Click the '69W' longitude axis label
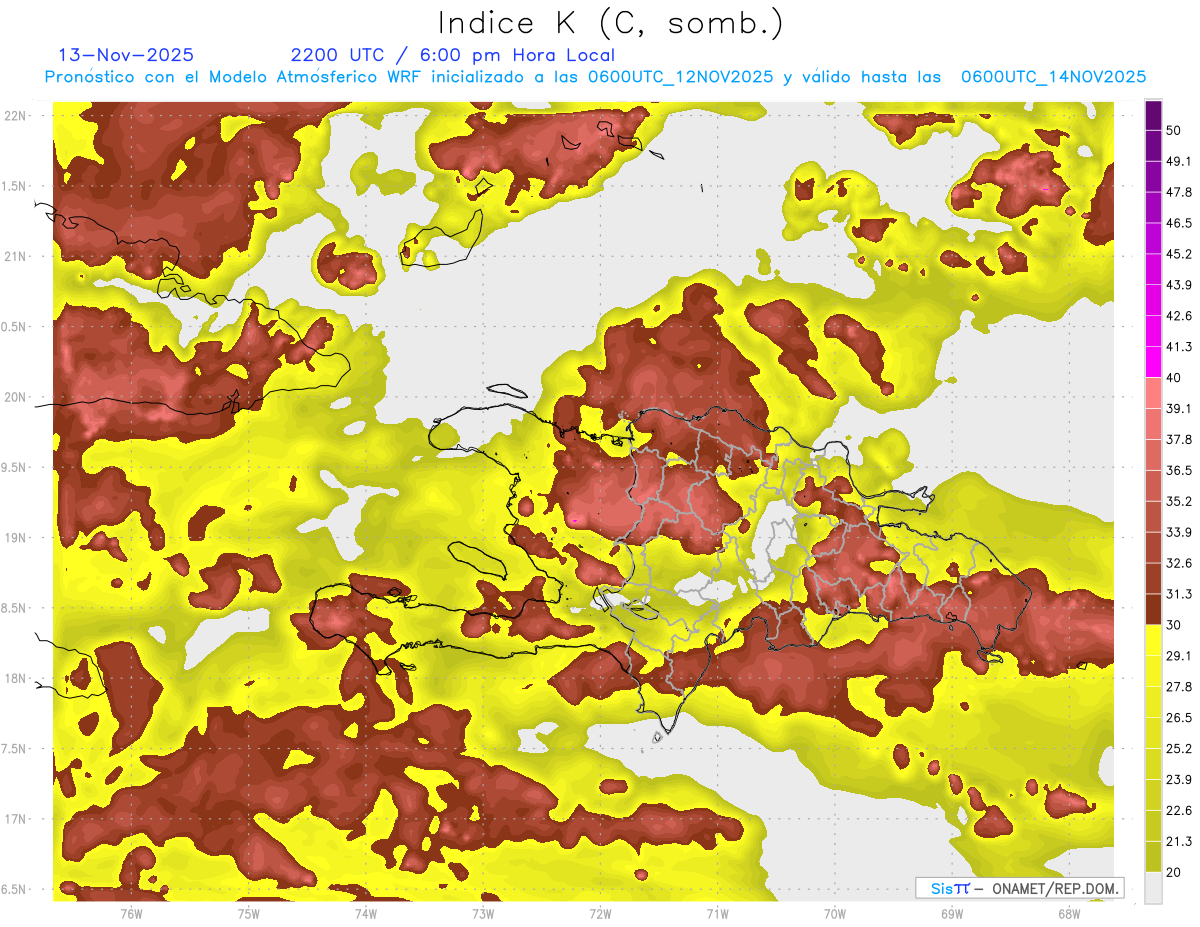Viewport: 1200px width, 927px height. tap(952, 913)
